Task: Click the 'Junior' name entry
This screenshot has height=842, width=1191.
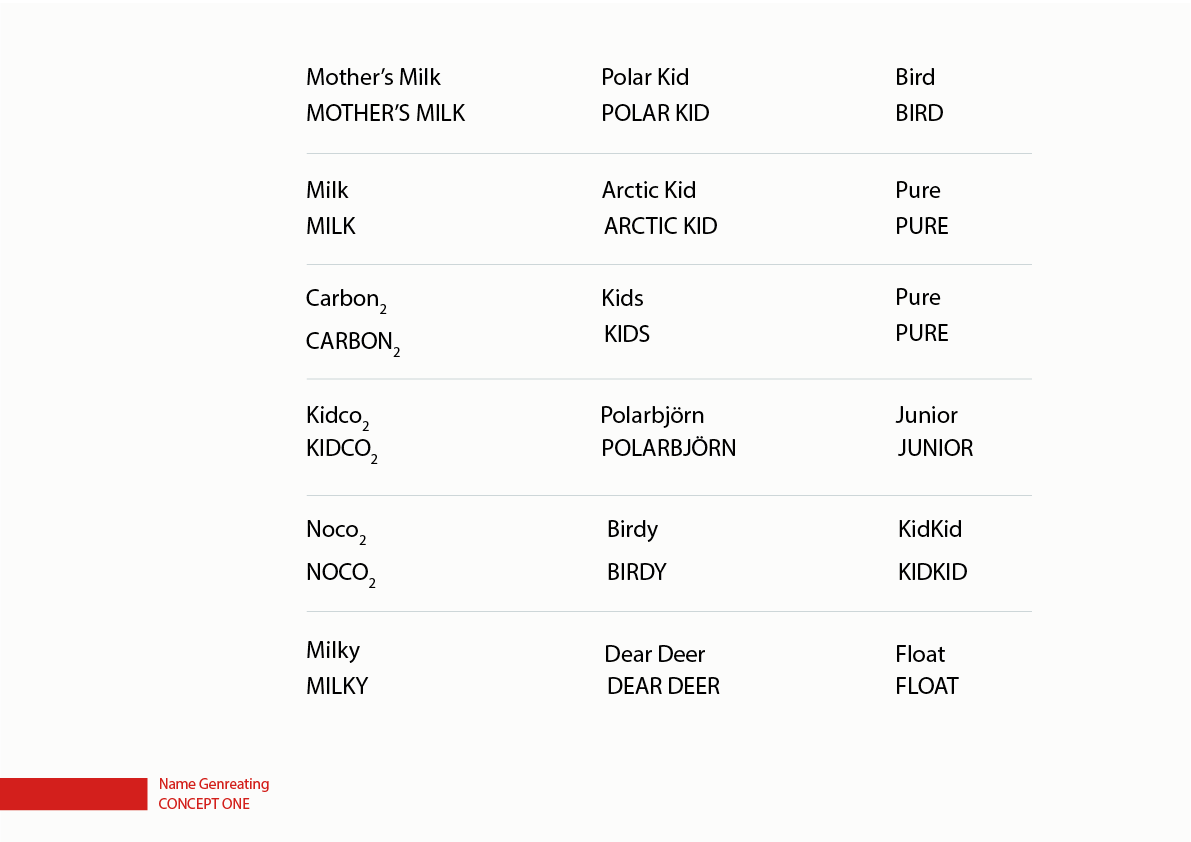Action: [926, 415]
